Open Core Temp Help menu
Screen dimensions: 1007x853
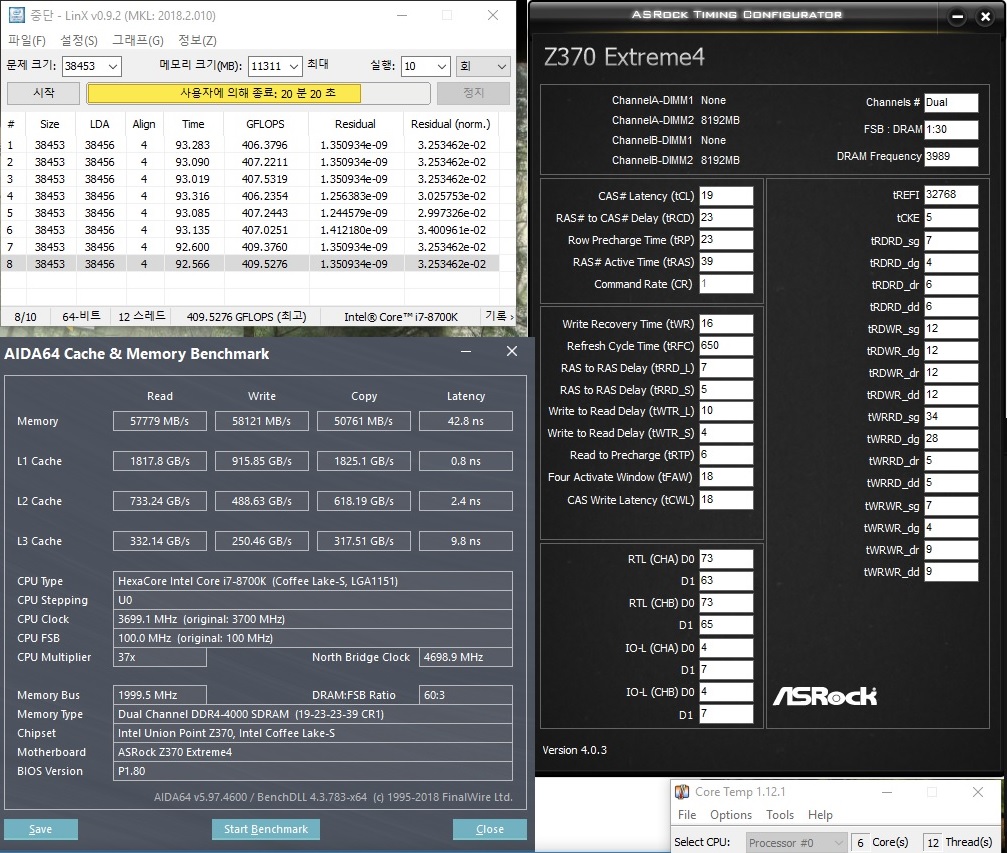820,814
